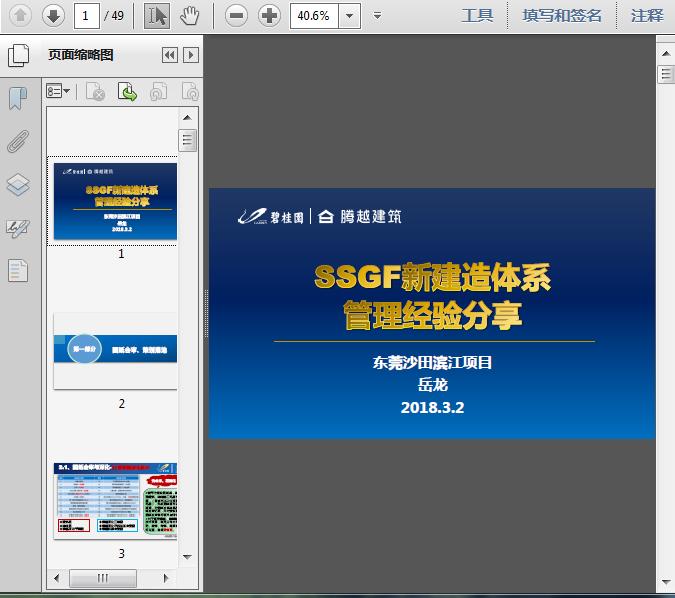Activate the Select text cursor tool

pos(157,16)
